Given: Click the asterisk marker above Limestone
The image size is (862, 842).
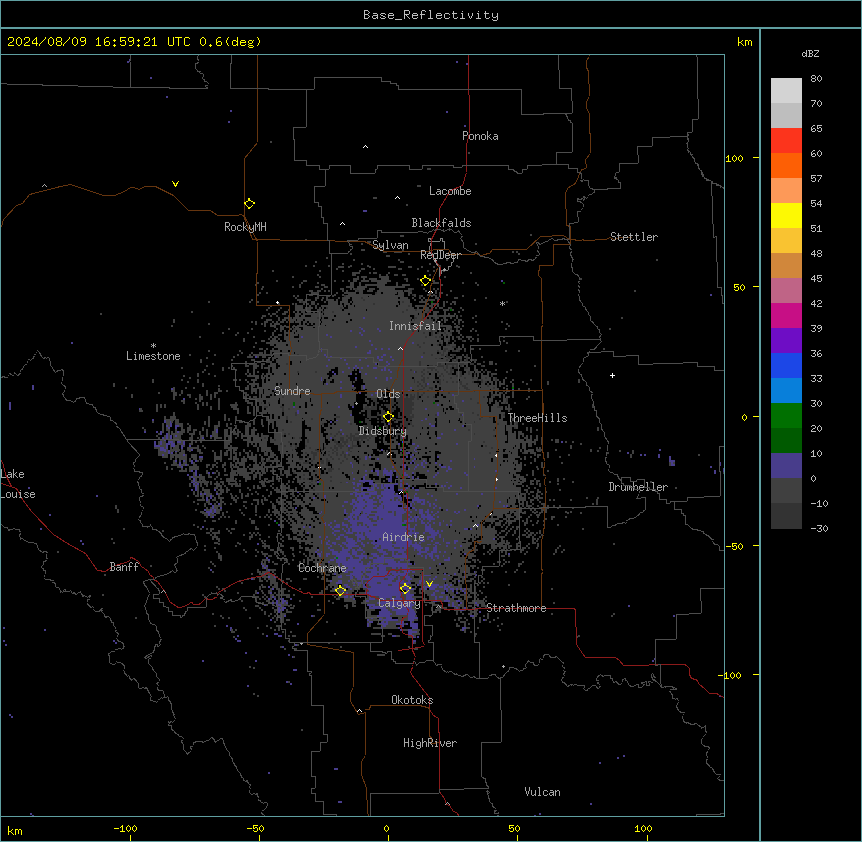Looking at the screenshot, I should 153,346.
